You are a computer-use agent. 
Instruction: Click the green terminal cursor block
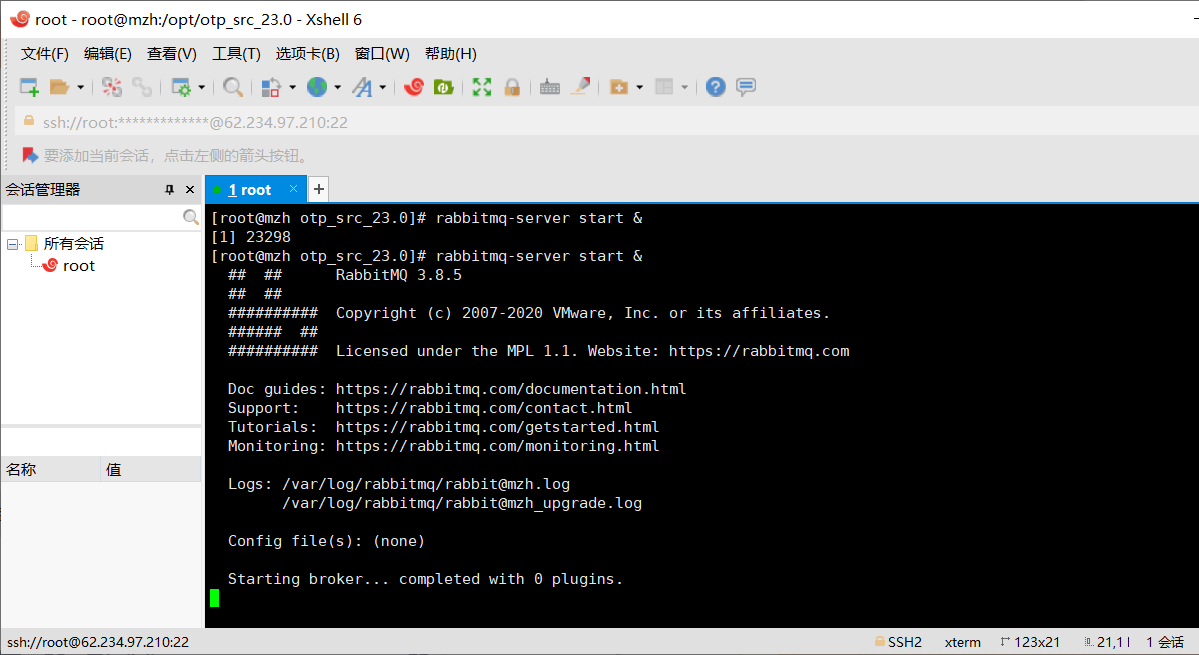[x=214, y=598]
